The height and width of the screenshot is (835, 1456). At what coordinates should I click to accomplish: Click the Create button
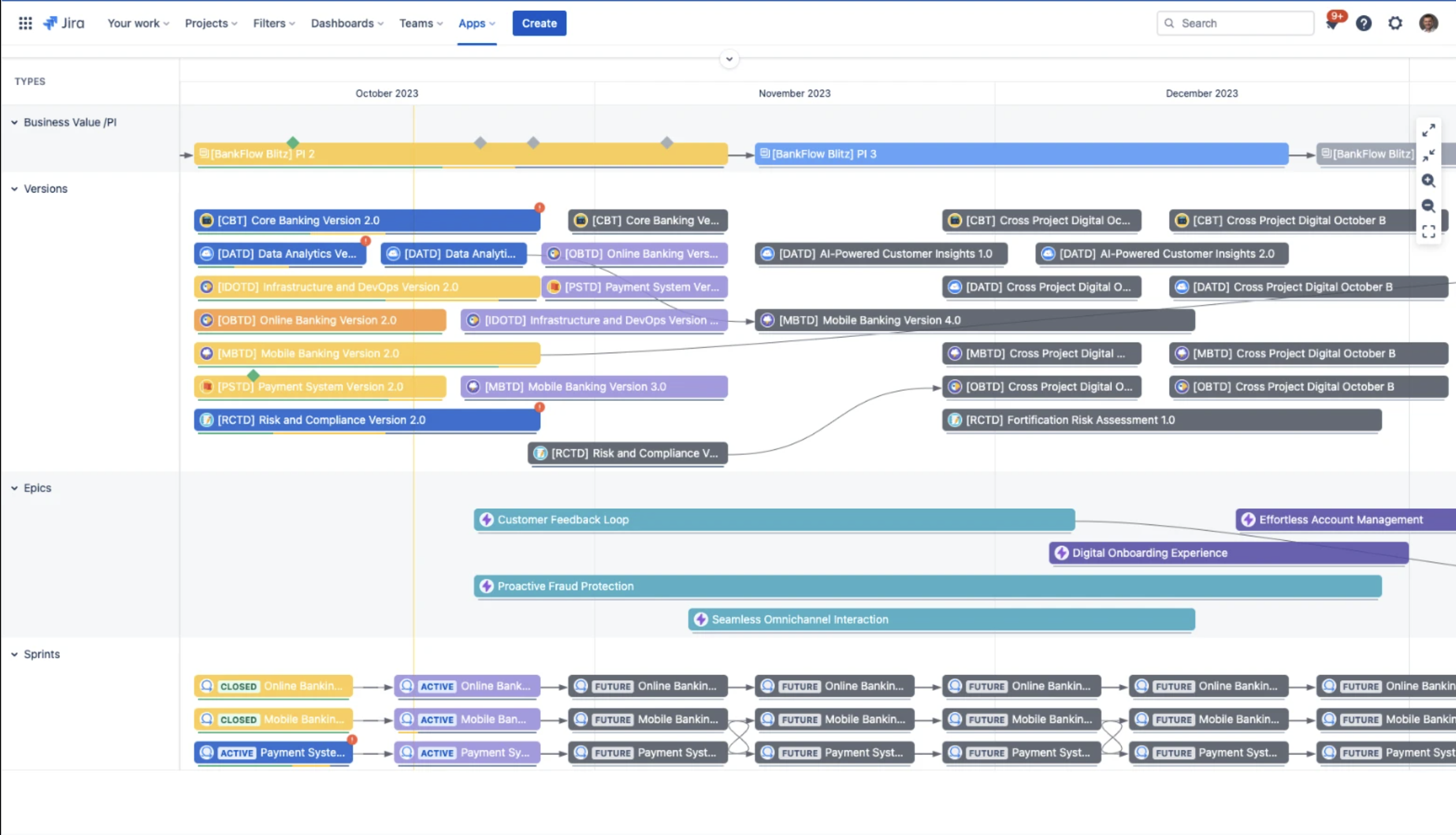[539, 23]
